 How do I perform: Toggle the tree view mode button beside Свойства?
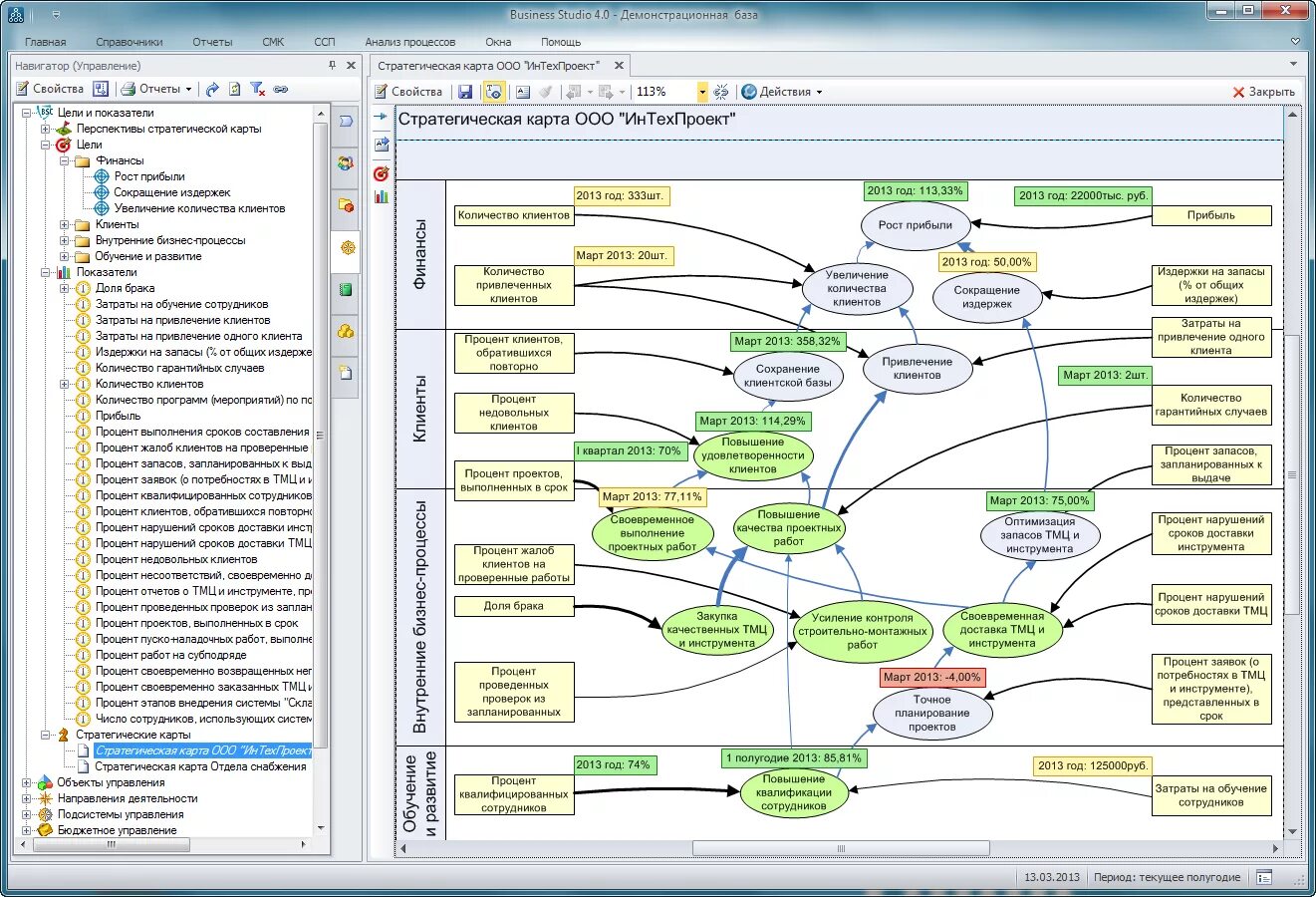click(101, 89)
